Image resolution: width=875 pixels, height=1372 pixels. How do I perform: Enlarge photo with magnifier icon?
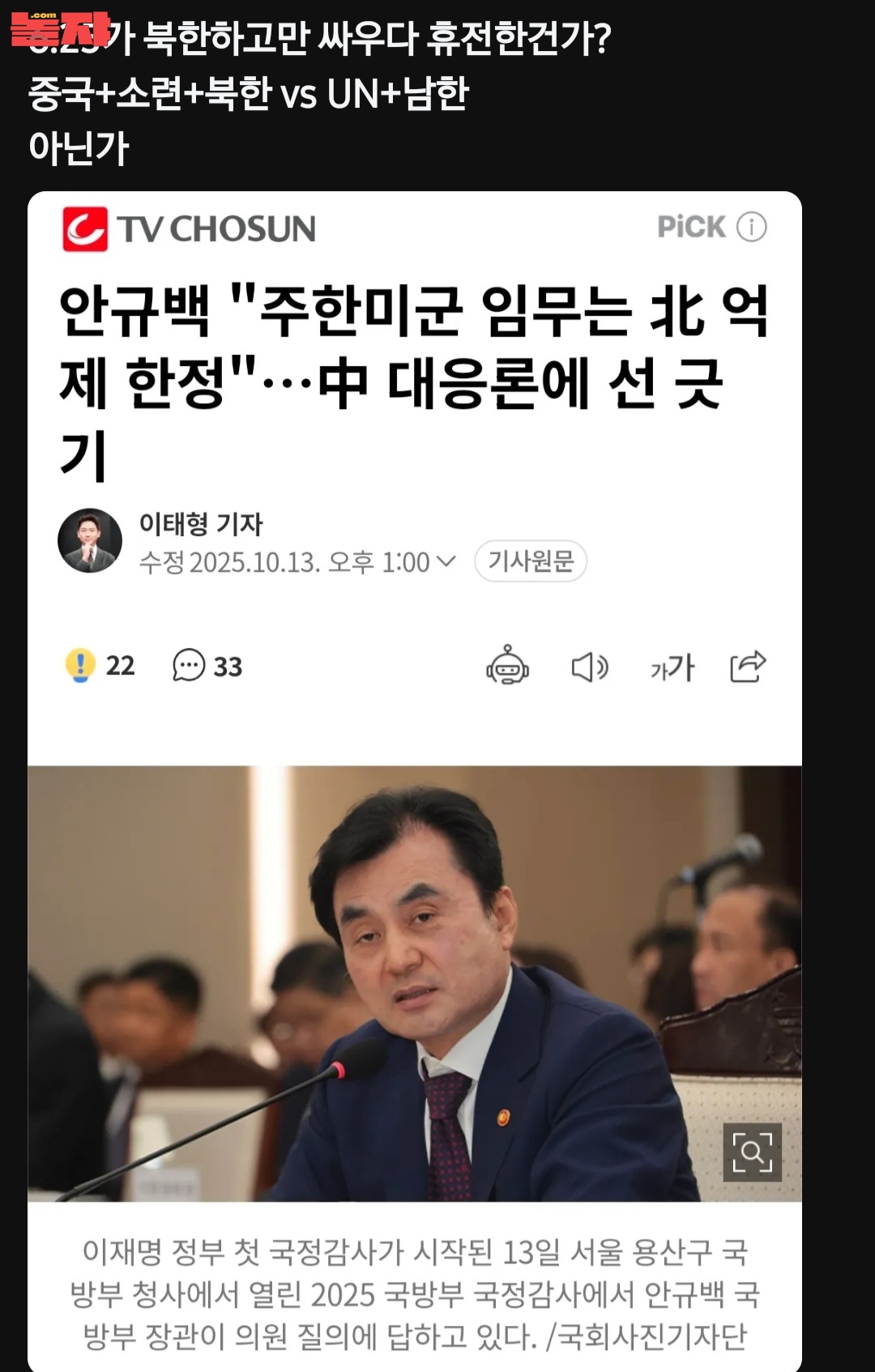tap(752, 1152)
